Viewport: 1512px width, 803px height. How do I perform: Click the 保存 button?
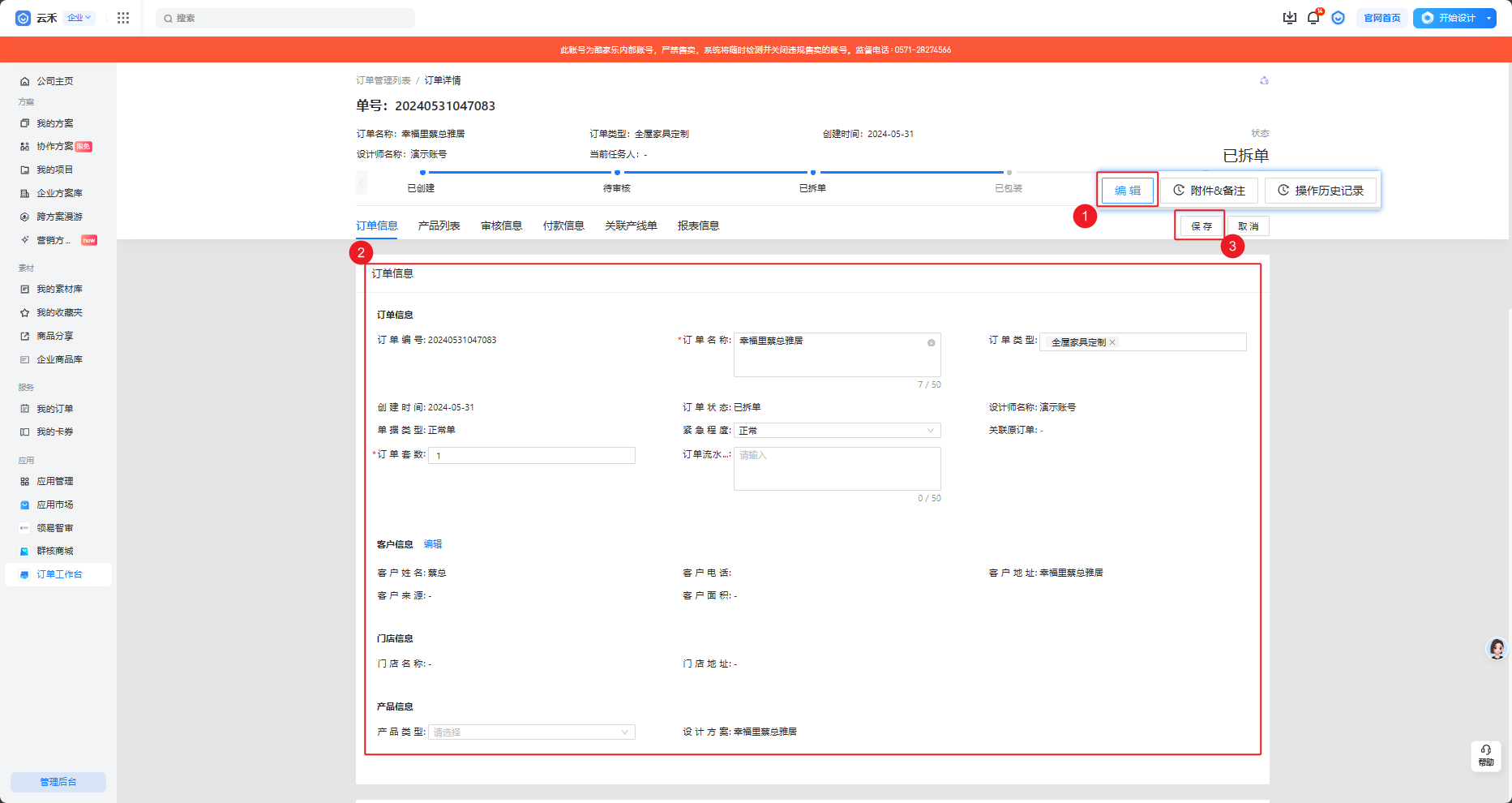pos(1201,226)
